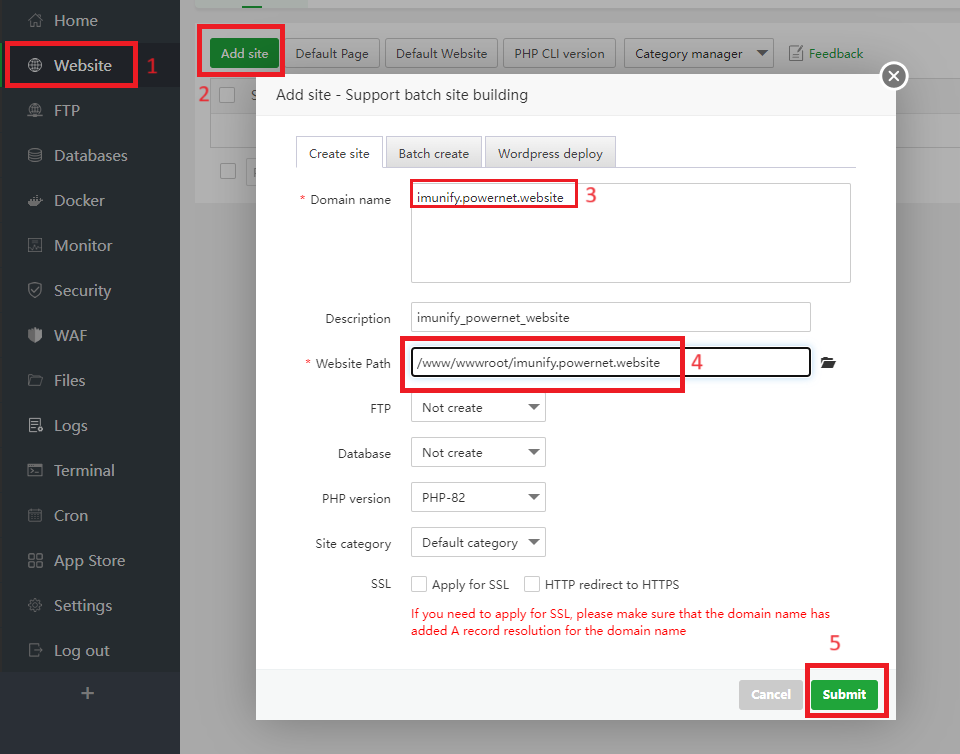Click the Logs document icon

point(36,425)
